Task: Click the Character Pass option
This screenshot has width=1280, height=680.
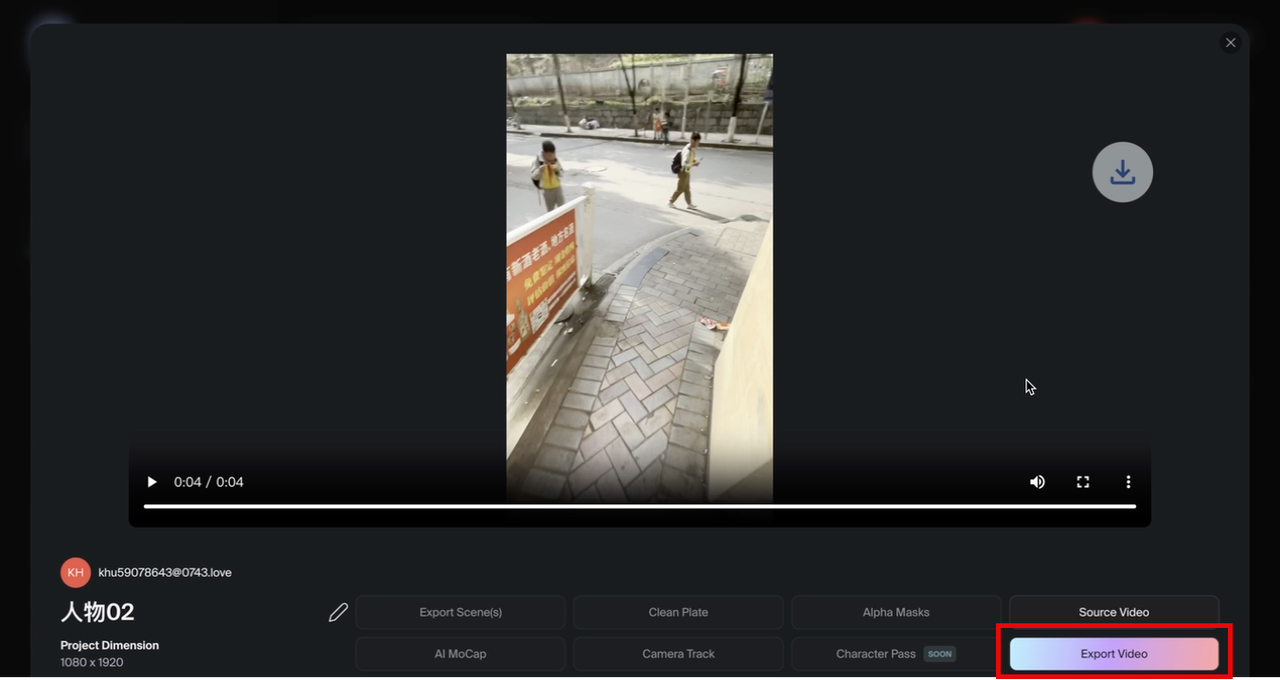Action: tap(875, 654)
